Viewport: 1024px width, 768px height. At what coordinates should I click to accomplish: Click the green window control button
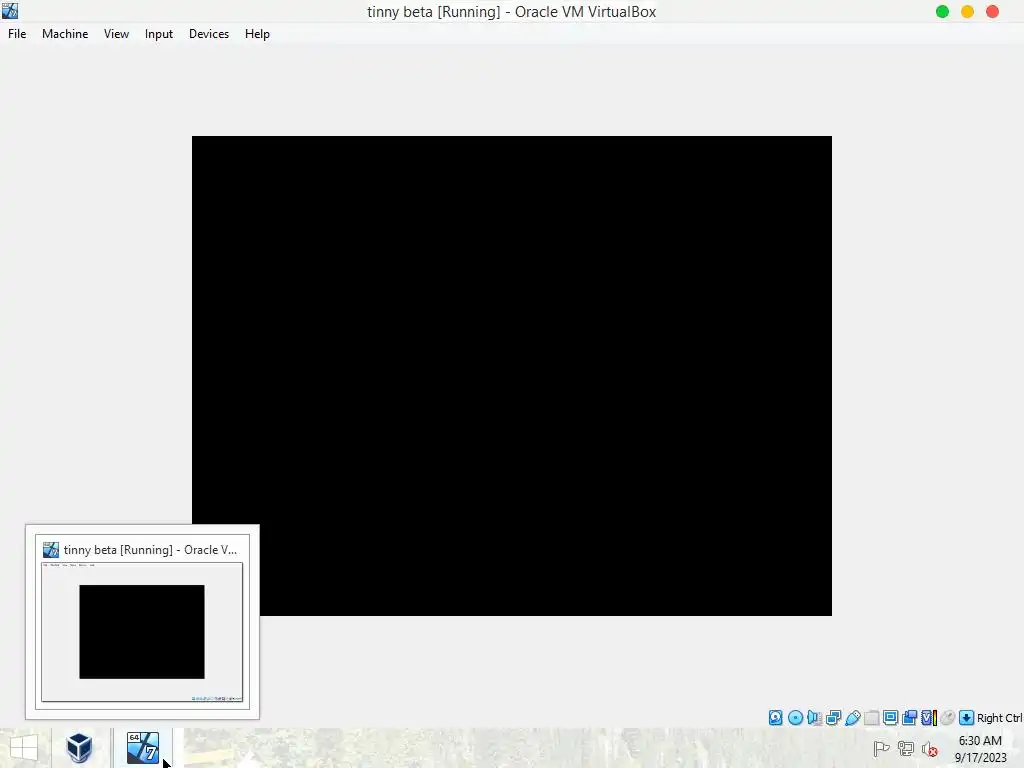coord(942,12)
